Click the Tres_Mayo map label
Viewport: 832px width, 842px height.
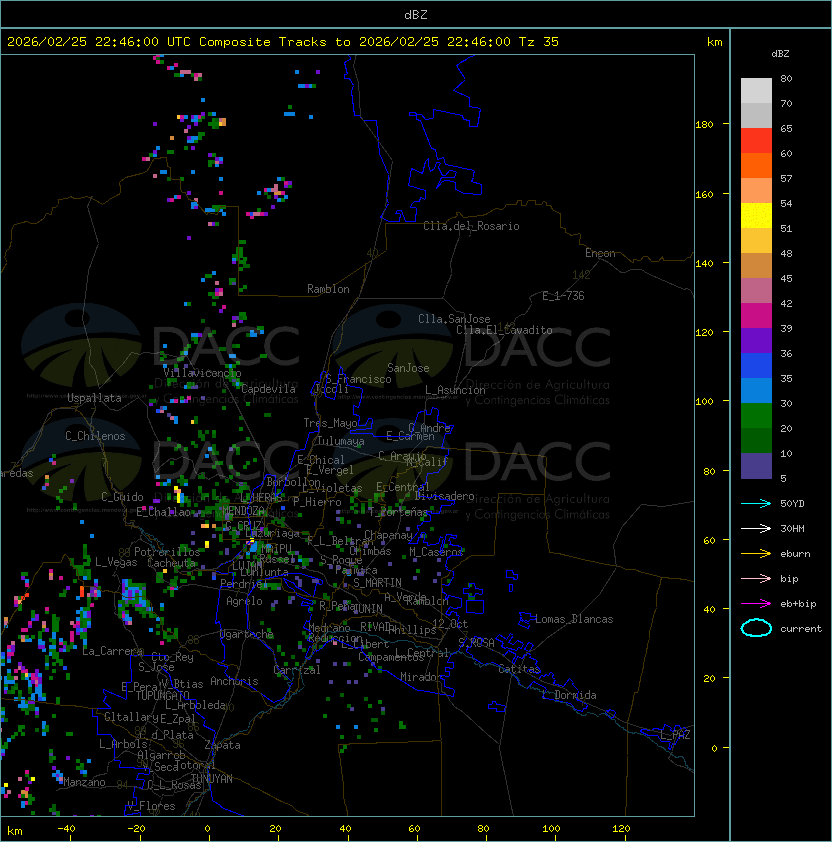[x=330, y=423]
